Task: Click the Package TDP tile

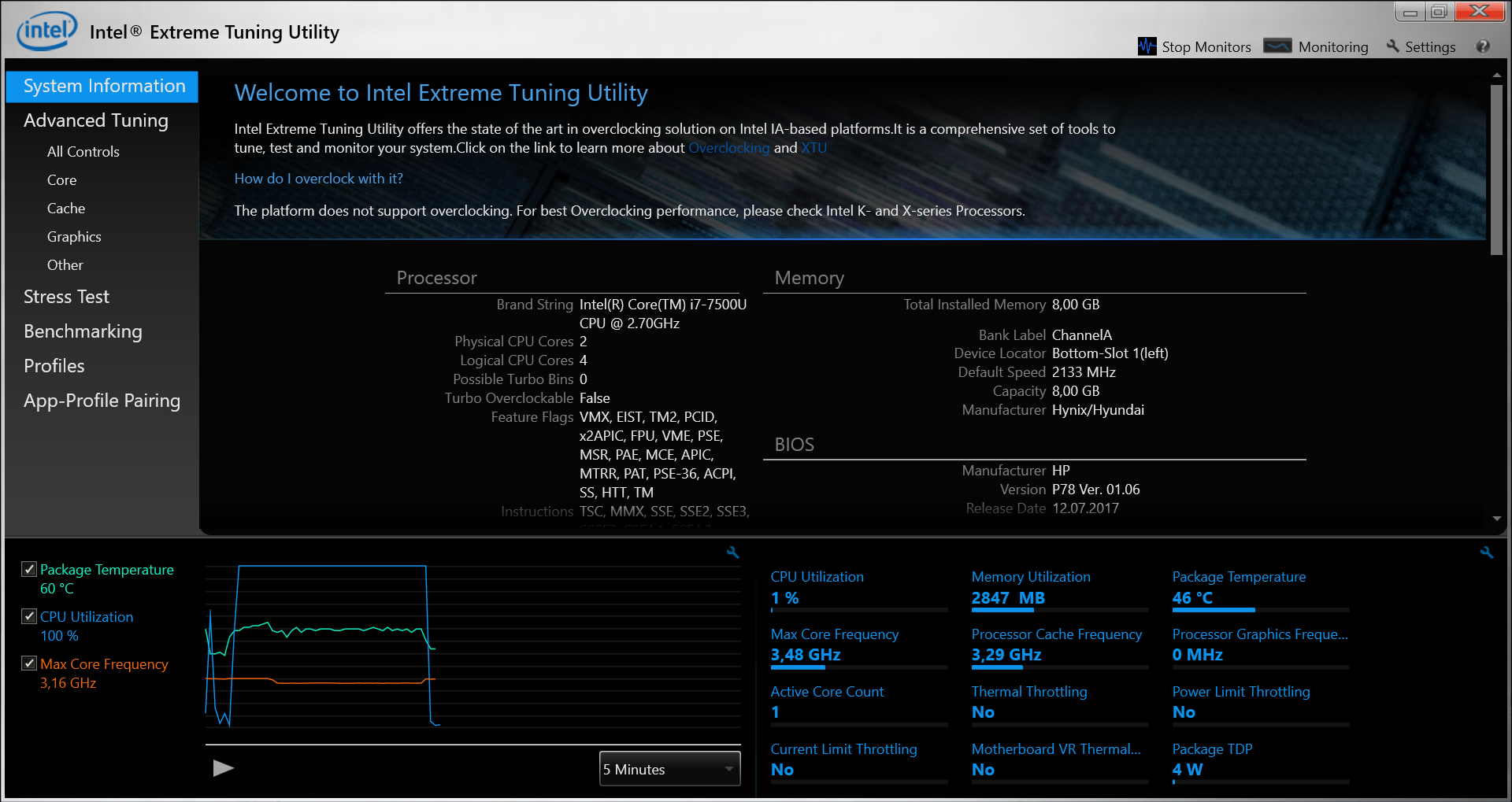Action: pos(1261,763)
